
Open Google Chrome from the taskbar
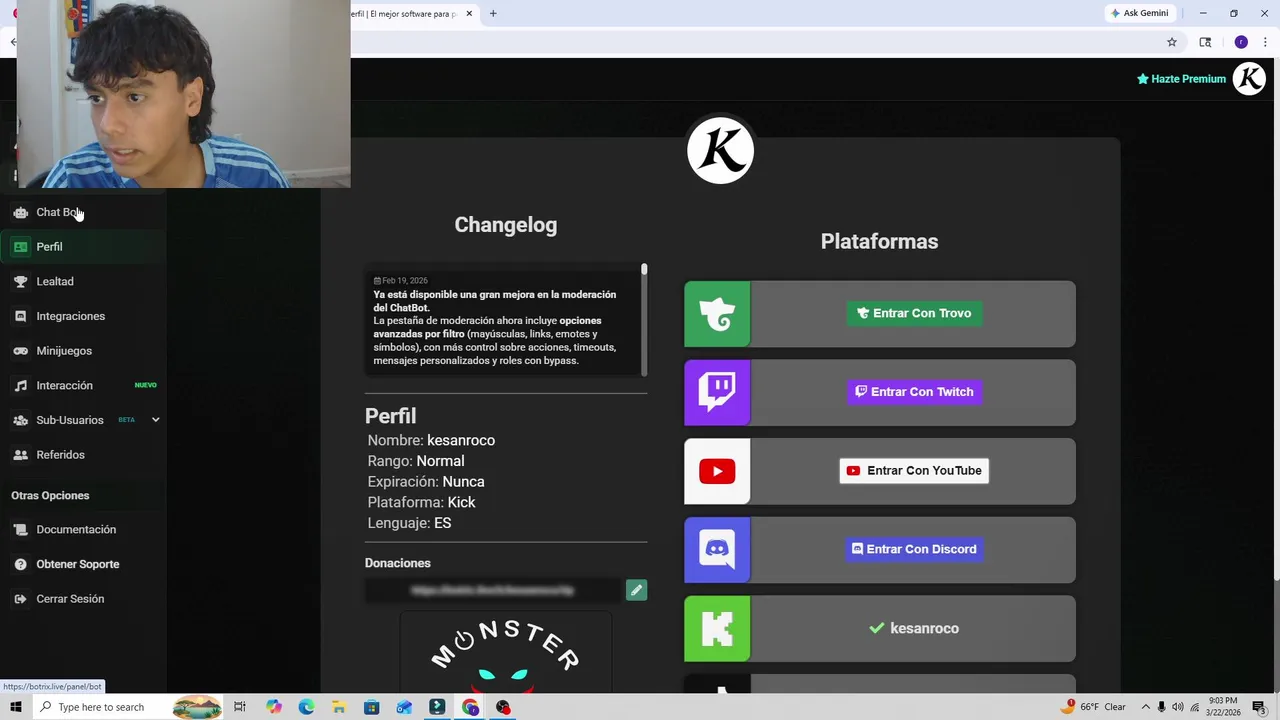coord(470,707)
